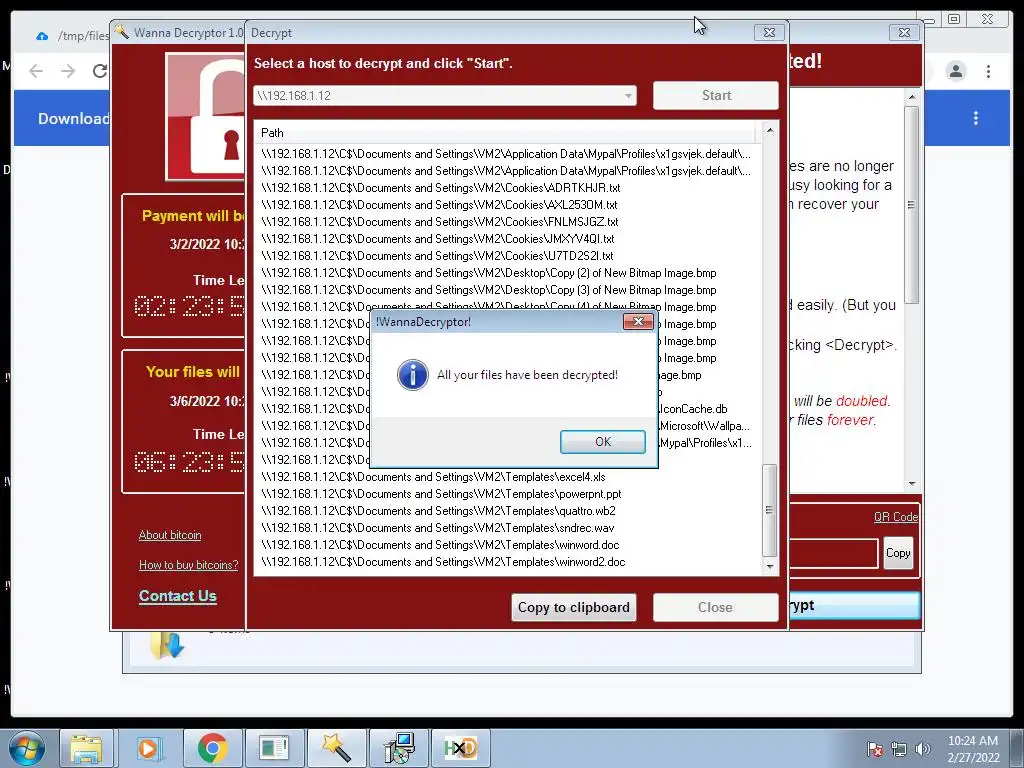
Task: Click the browser Back arrow
Action: coord(36,71)
